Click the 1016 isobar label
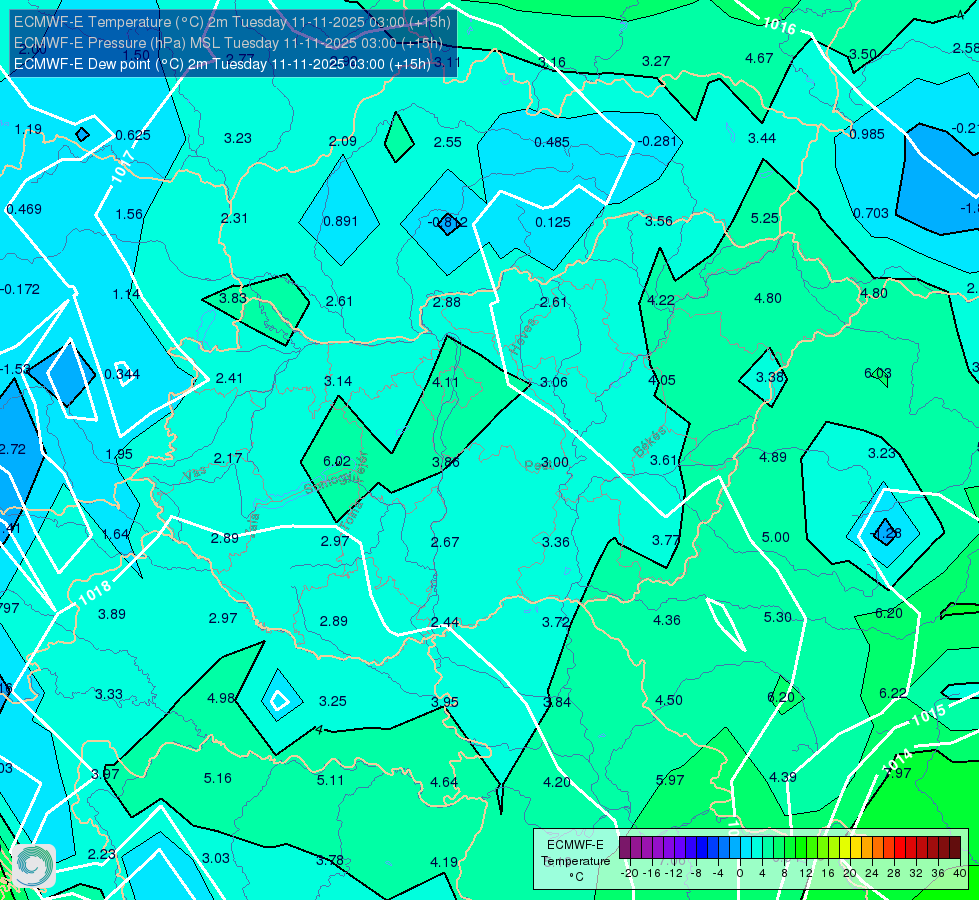Image resolution: width=979 pixels, height=900 pixels. tap(779, 26)
